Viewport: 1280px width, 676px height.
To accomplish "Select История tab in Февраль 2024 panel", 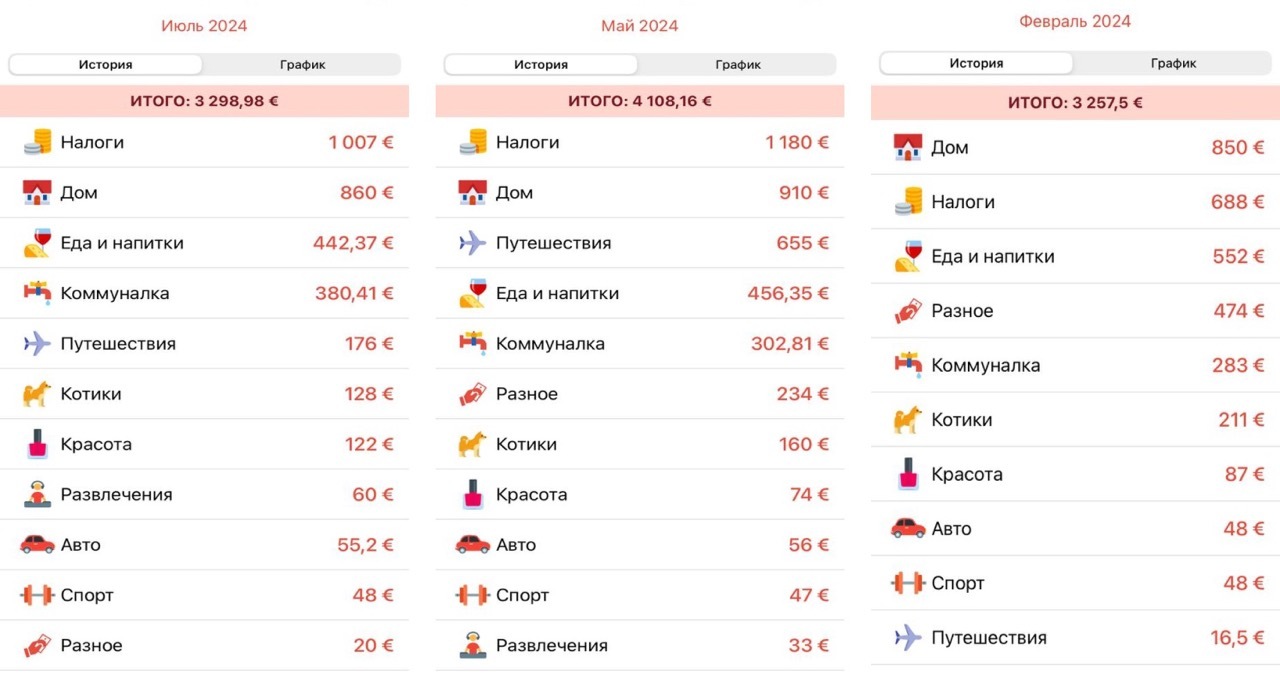I will coord(976,63).
